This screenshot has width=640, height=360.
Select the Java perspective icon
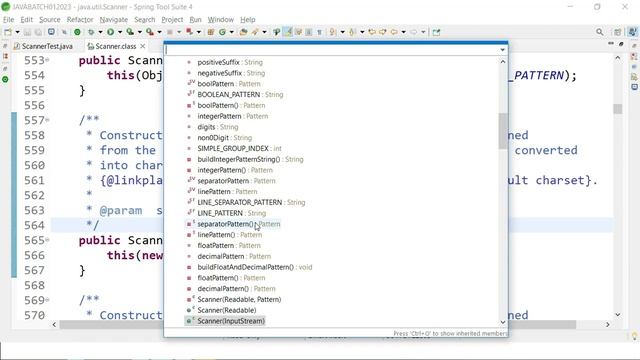[x=633, y=32]
